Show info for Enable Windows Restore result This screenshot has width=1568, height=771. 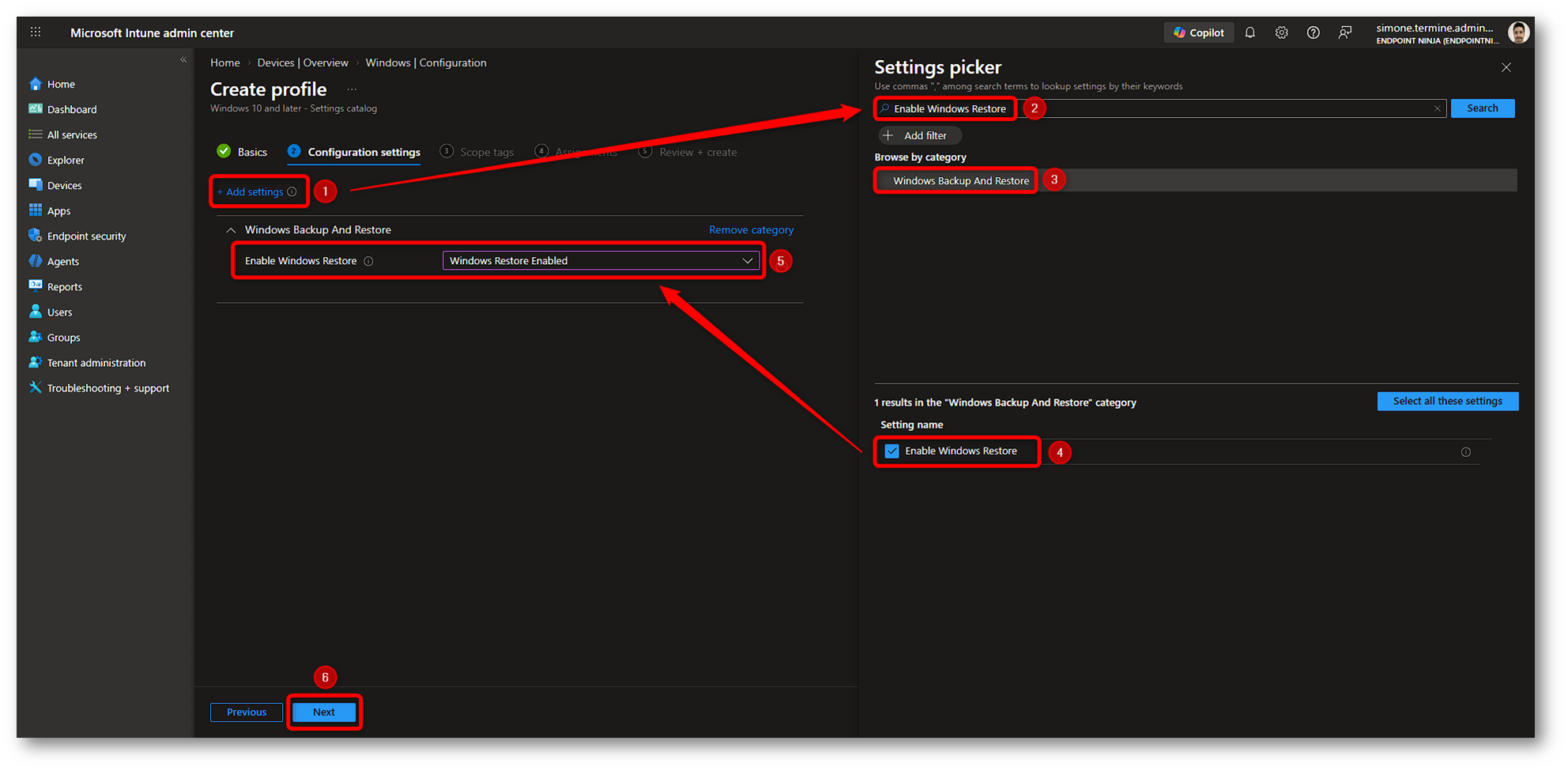tap(1466, 452)
